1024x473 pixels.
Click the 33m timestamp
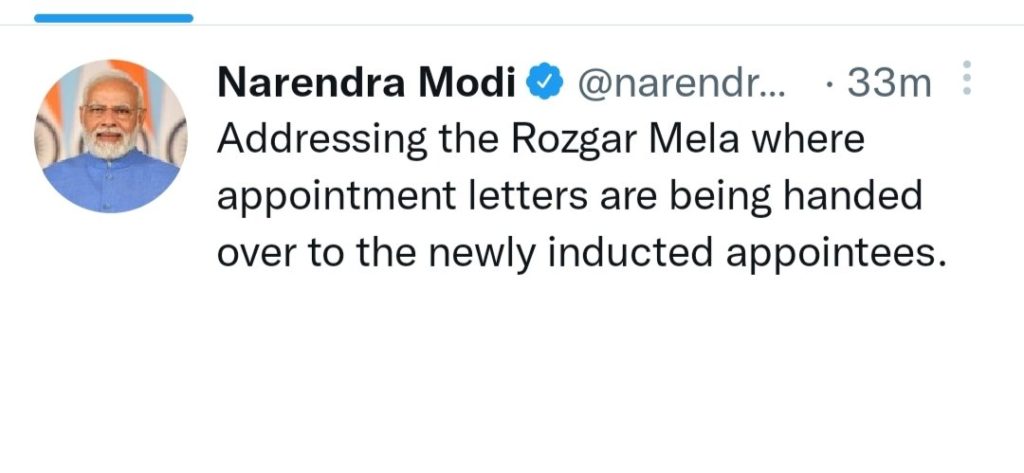point(889,84)
